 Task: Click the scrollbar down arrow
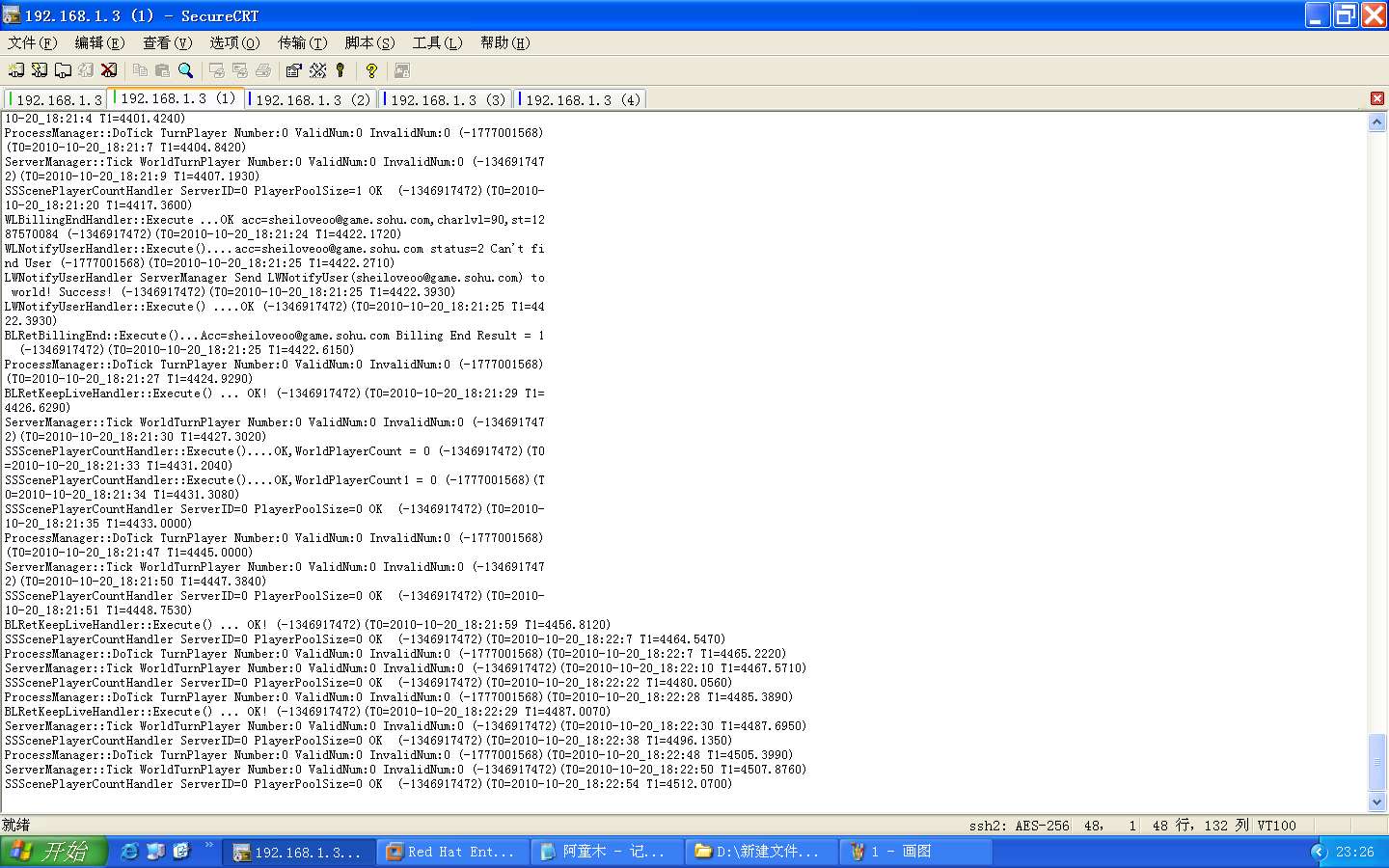tap(1376, 801)
